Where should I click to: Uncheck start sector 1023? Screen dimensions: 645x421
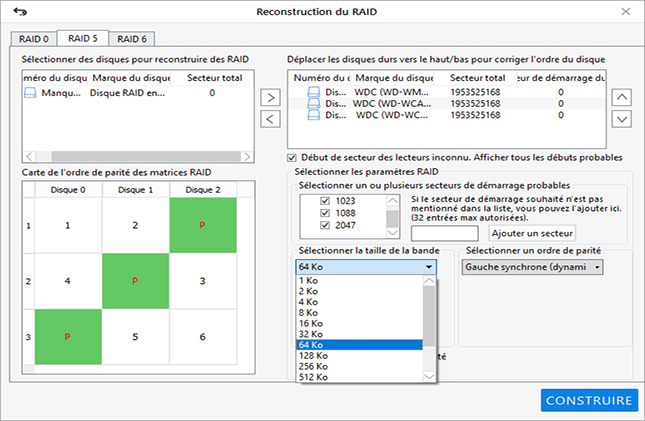pyautogui.click(x=323, y=200)
